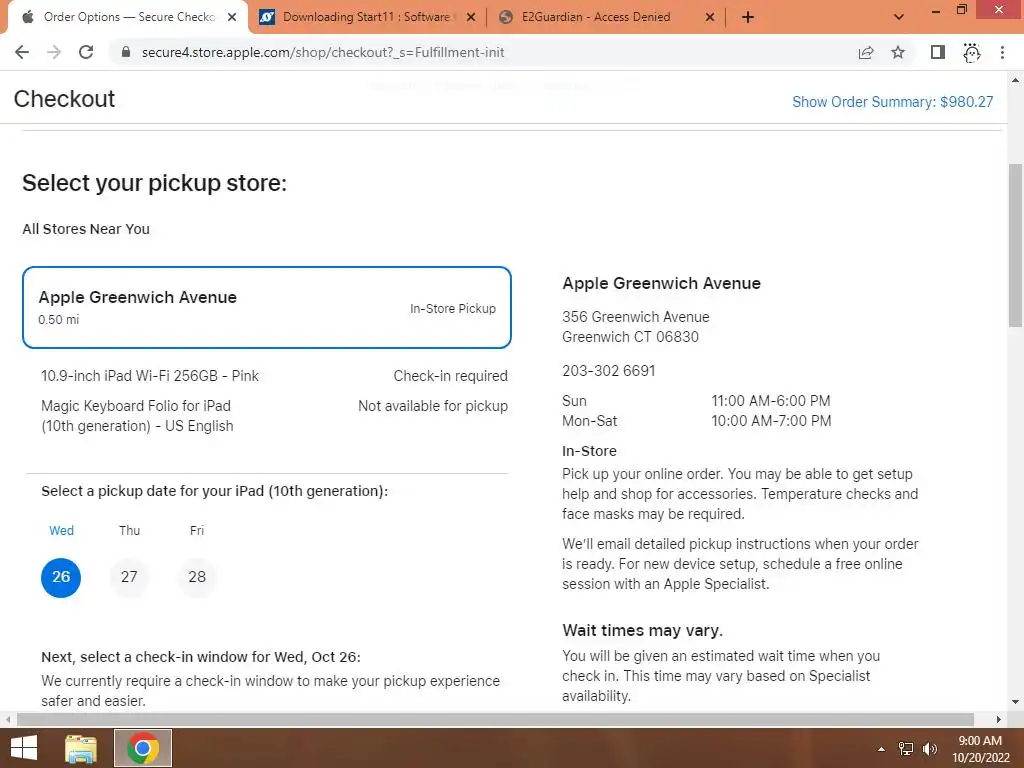1024x768 pixels.
Task: Click the horizontal scrollbar at page bottom
Action: click(495, 719)
